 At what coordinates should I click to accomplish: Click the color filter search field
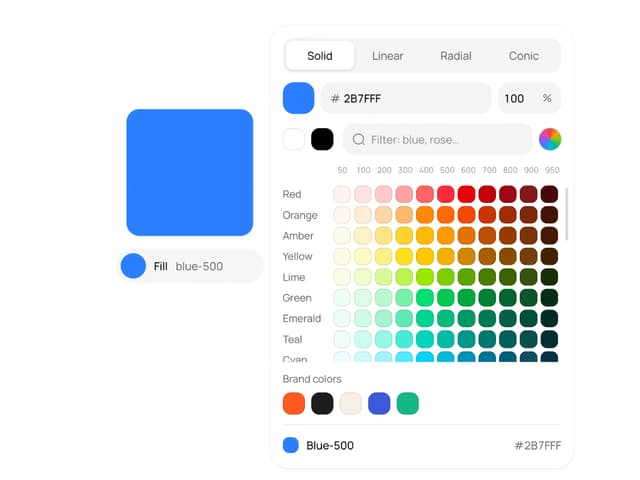[437, 140]
